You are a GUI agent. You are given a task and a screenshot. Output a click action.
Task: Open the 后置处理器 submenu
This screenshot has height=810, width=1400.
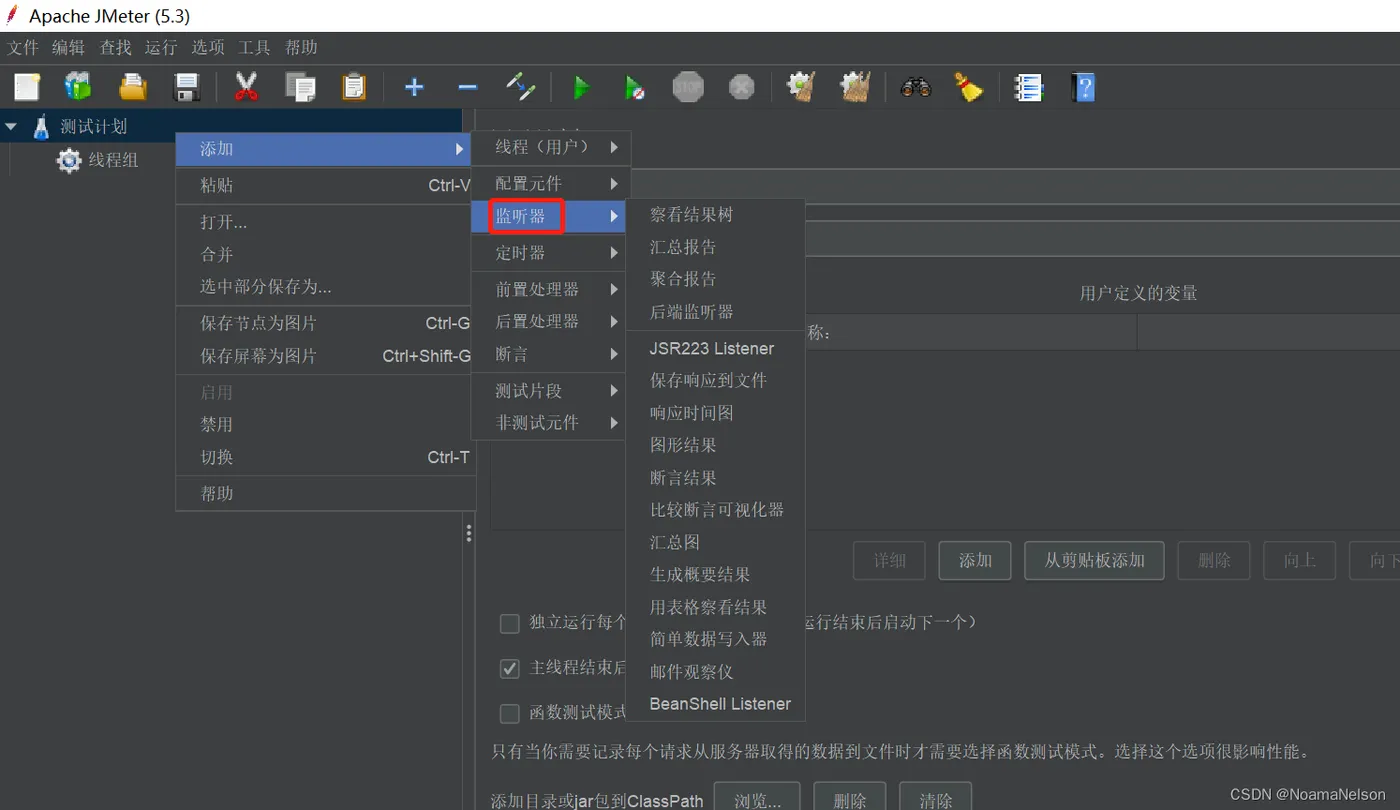click(x=551, y=321)
